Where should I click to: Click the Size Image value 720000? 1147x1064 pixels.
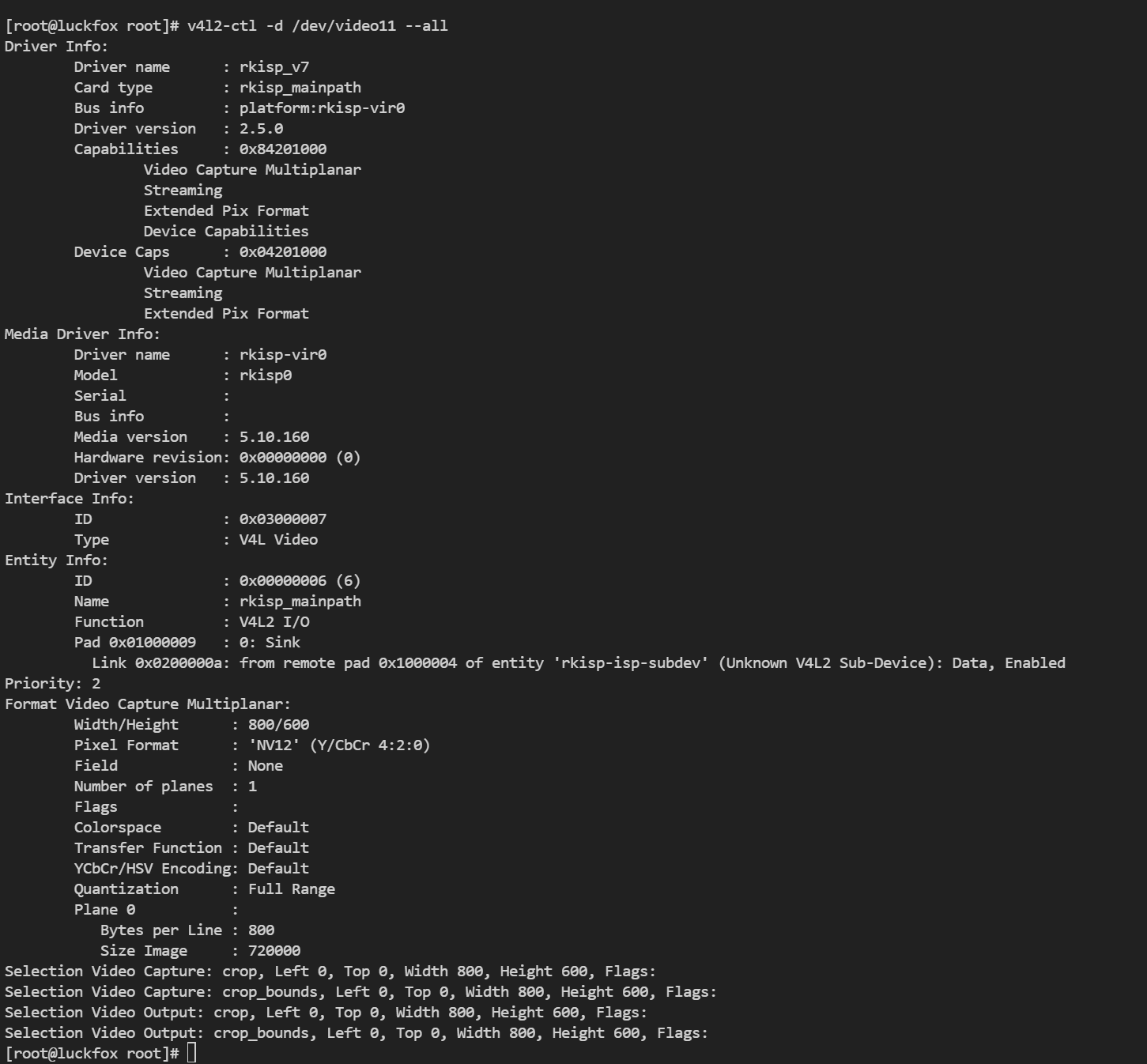tap(274, 950)
